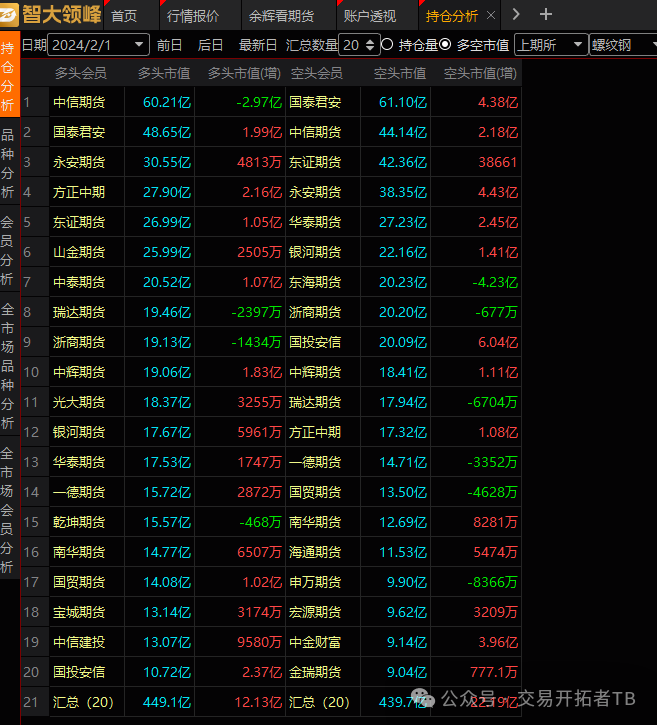Close the 持仓分析 tab

click(491, 16)
